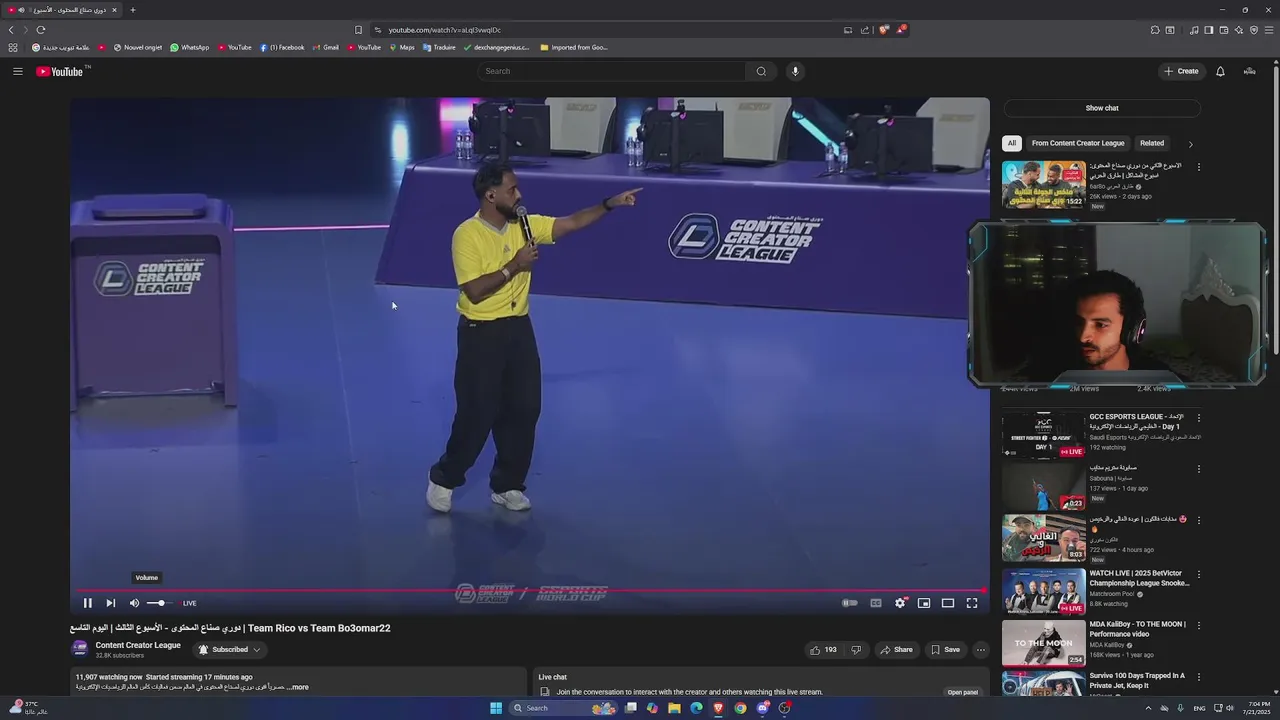Toggle subtitles CC button

[x=876, y=603]
